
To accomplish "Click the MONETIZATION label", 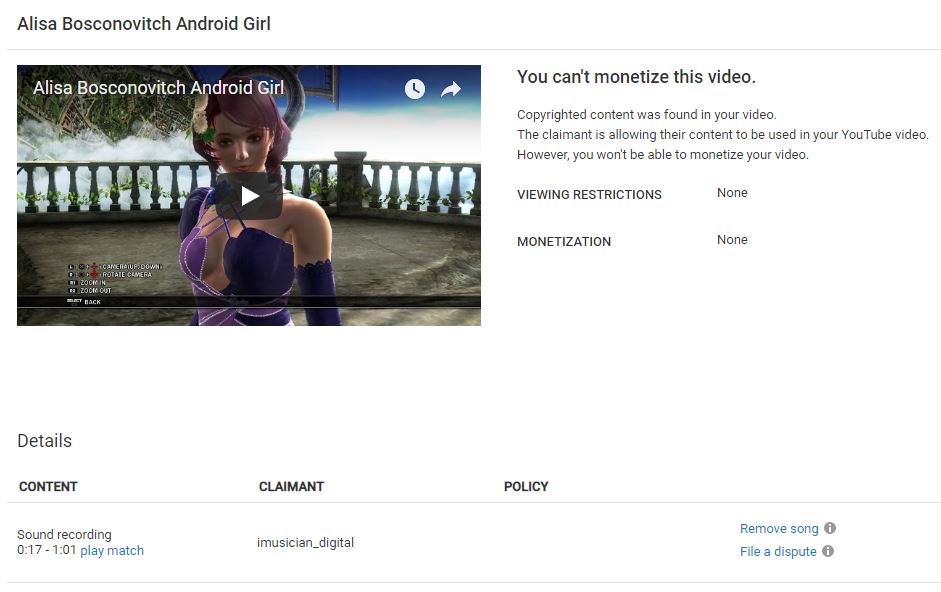I will (564, 241).
